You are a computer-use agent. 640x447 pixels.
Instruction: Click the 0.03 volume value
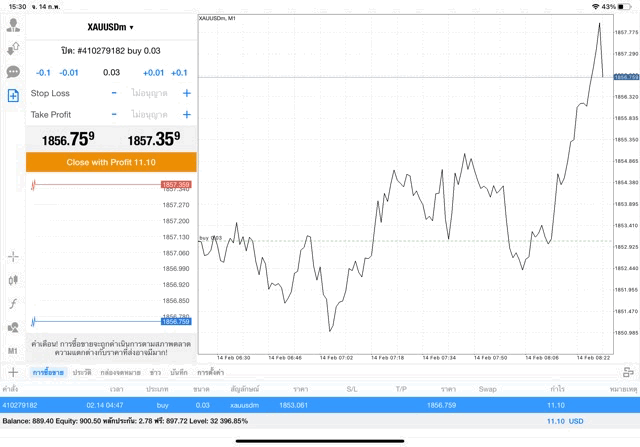click(111, 73)
